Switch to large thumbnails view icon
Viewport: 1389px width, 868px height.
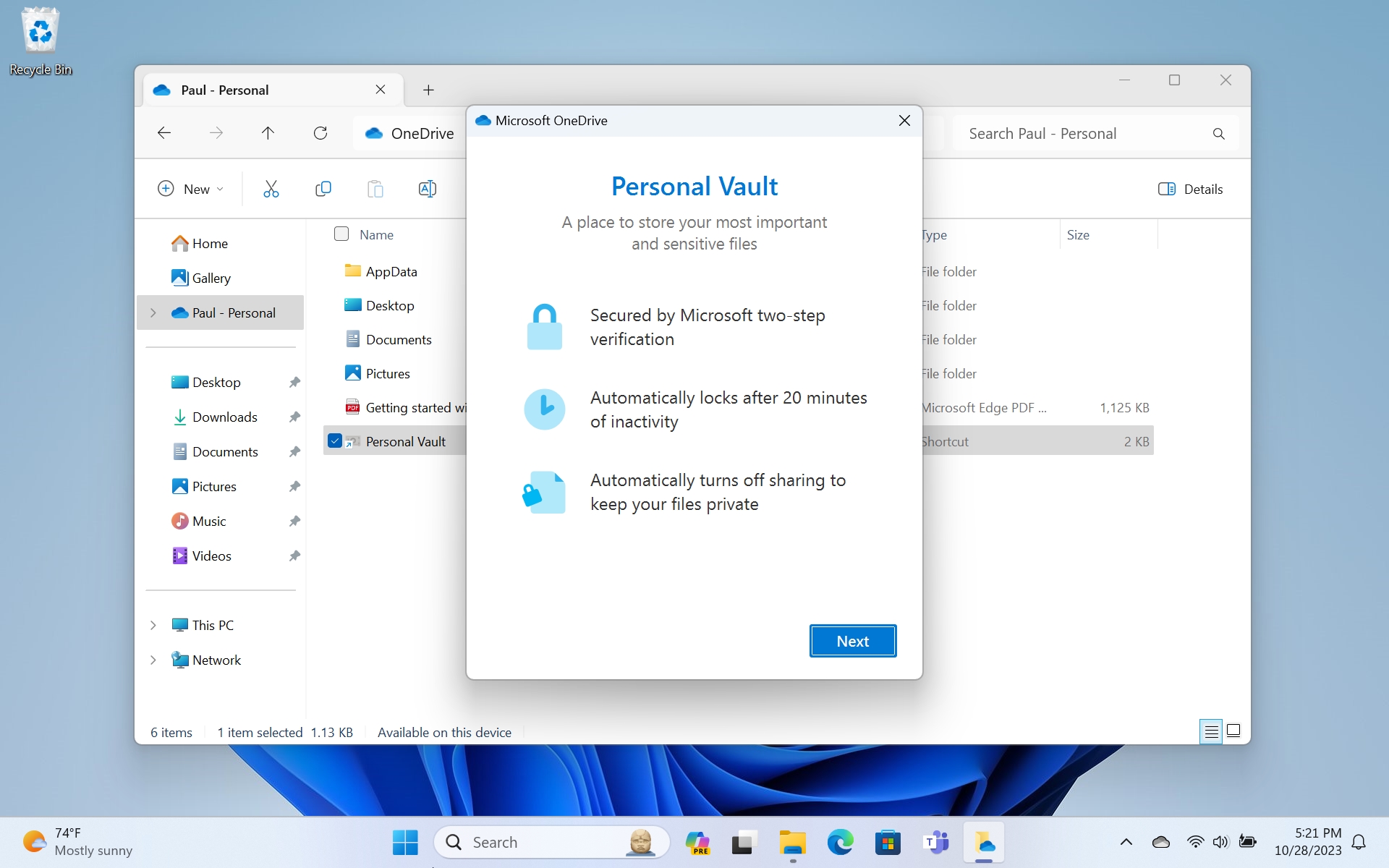pyautogui.click(x=1233, y=731)
